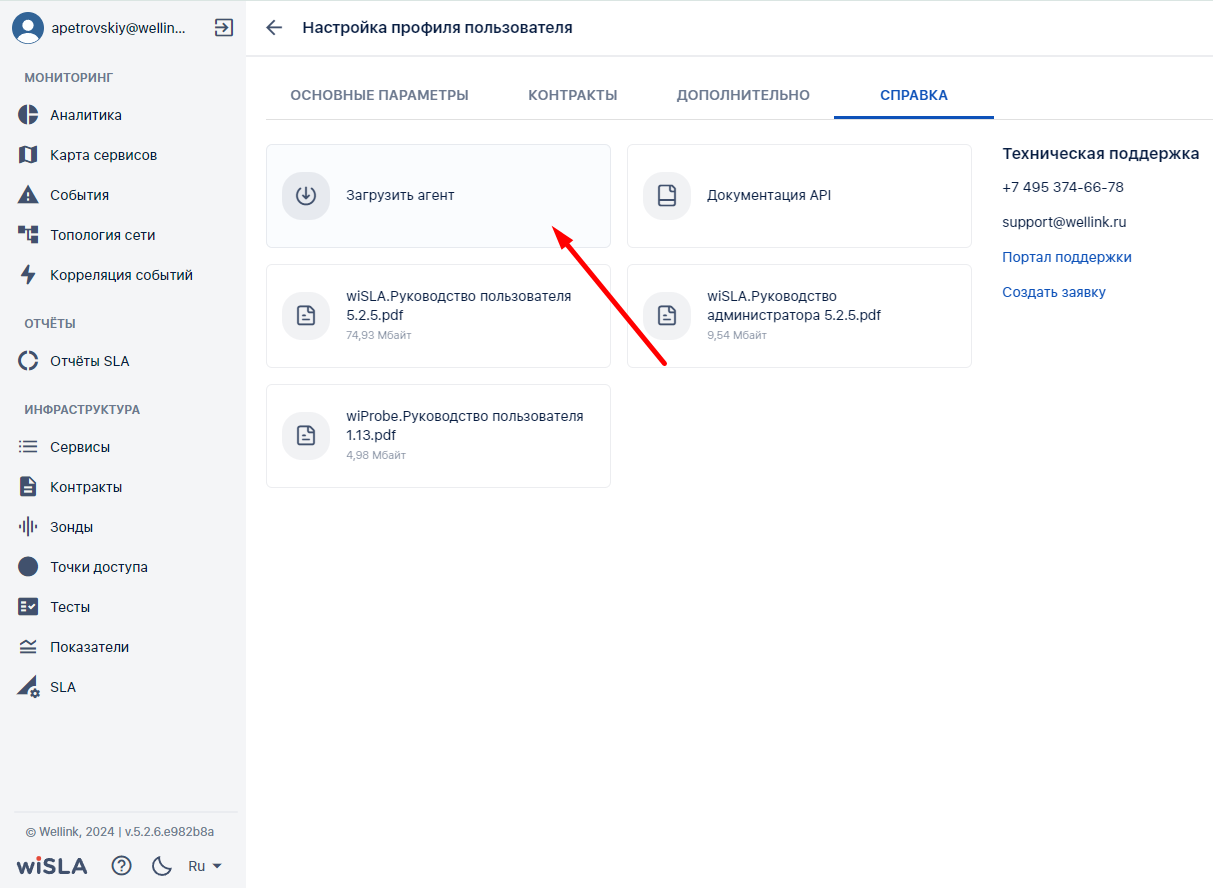Open Корреляция событий section
The image size is (1213, 888).
pyautogui.click(x=123, y=275)
